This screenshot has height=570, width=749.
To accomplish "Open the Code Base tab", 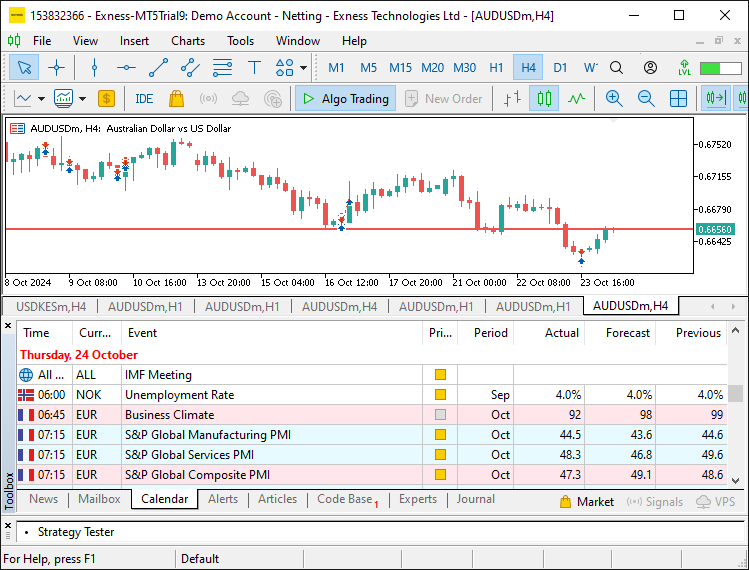I will pyautogui.click(x=347, y=499).
